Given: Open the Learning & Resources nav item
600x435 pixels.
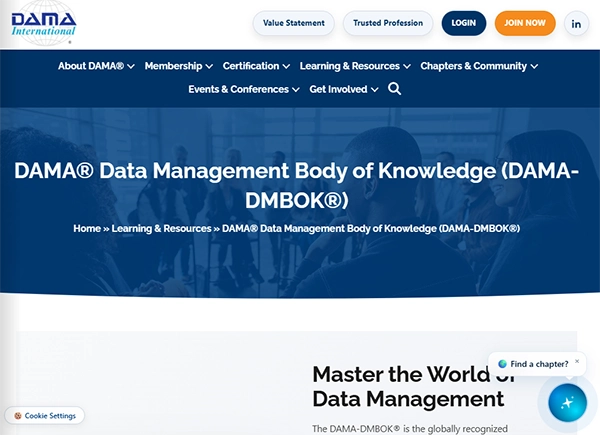Looking at the screenshot, I should click(350, 66).
